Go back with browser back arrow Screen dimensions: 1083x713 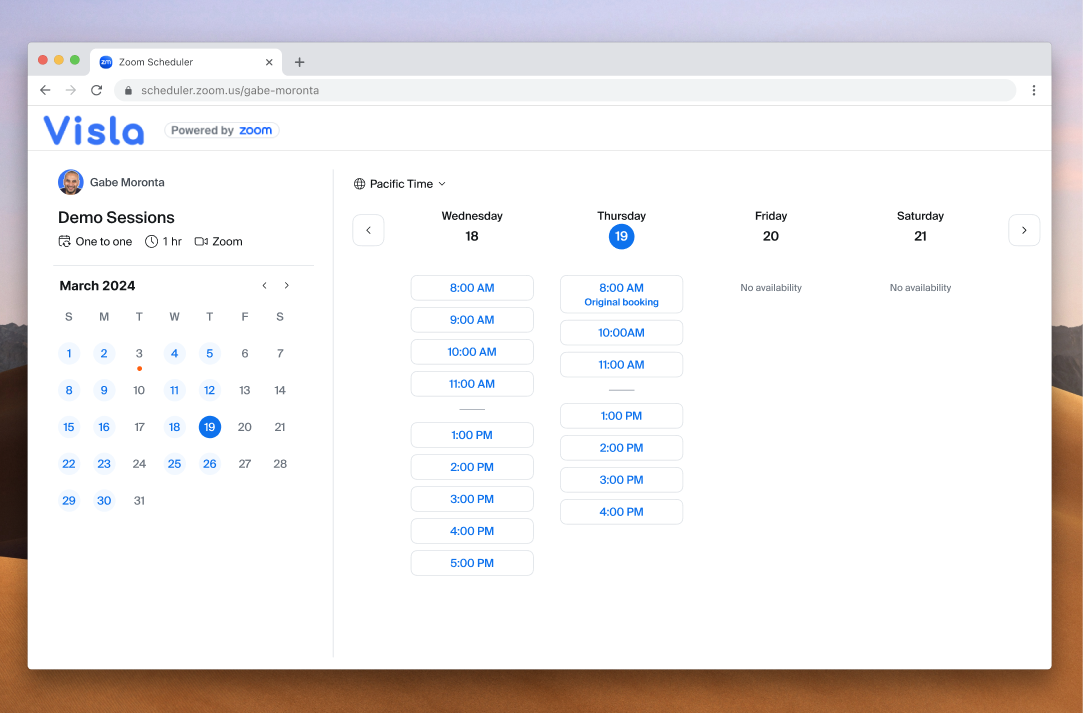[45, 91]
